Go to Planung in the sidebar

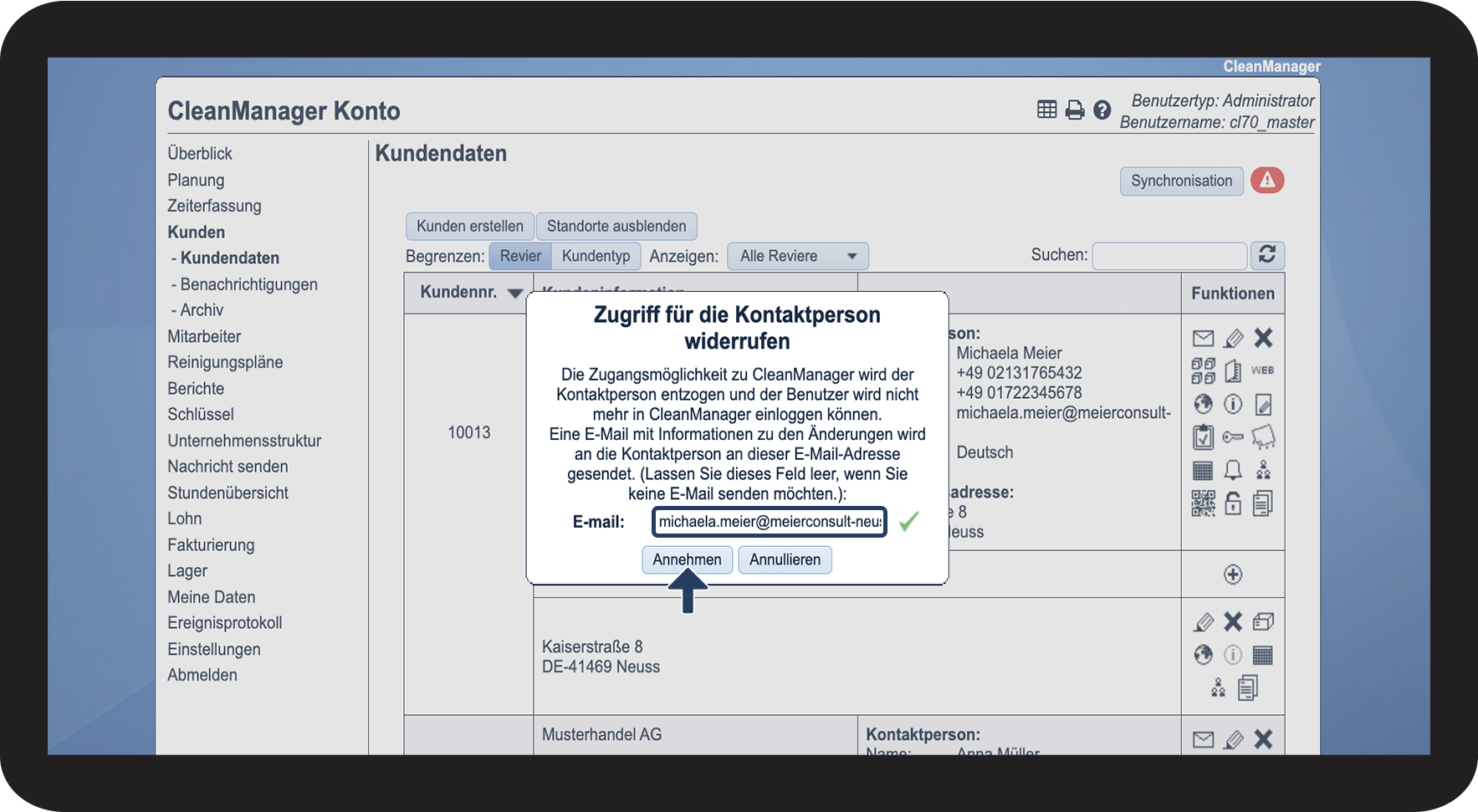coord(196,180)
